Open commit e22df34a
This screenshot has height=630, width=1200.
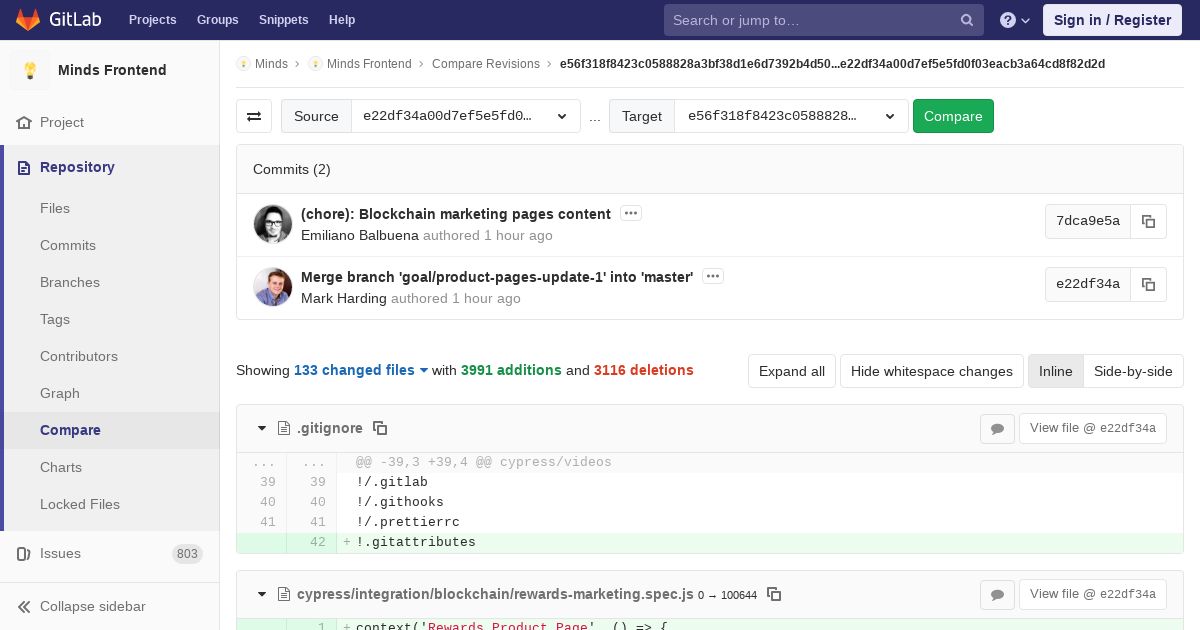(1088, 284)
